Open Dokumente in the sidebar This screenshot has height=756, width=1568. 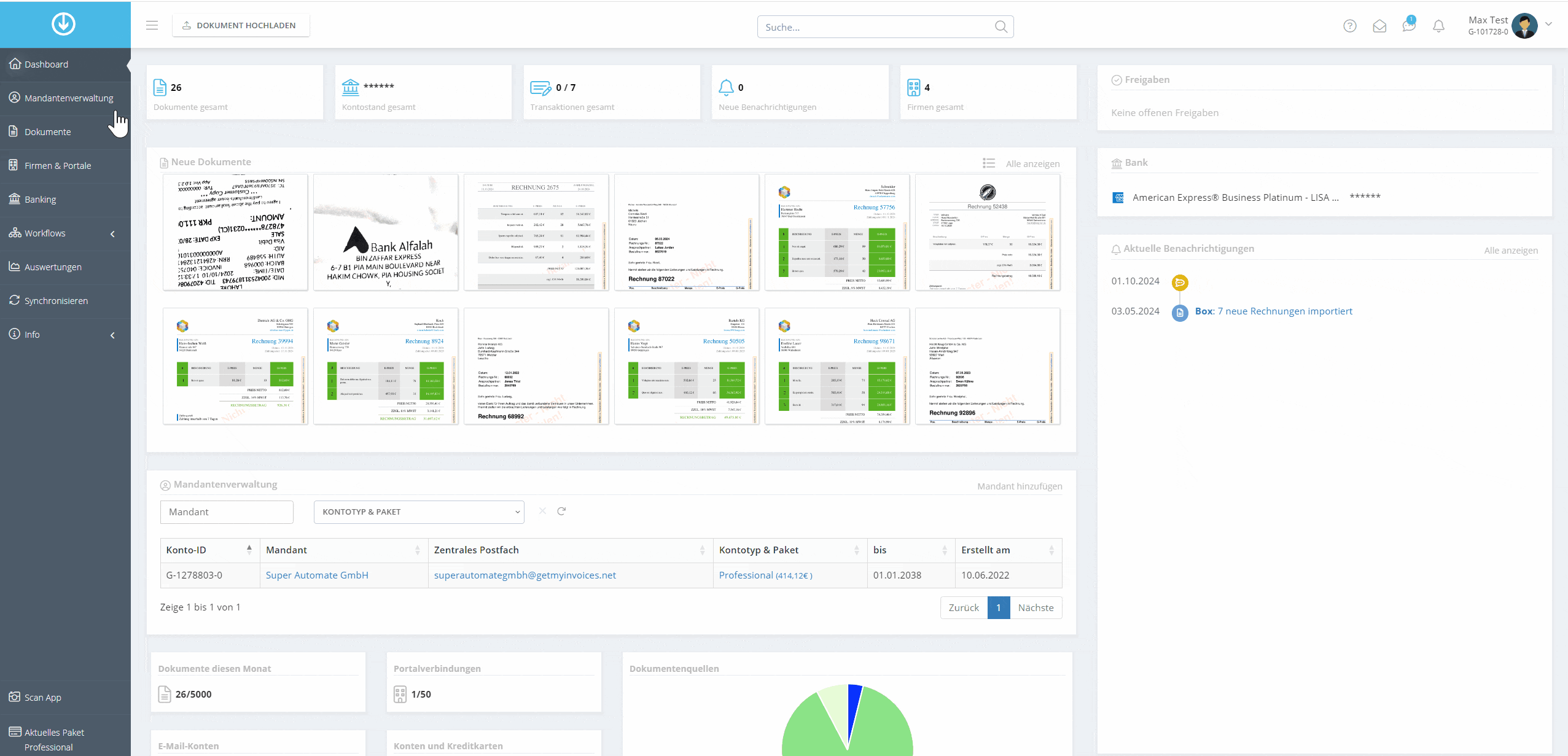pyautogui.click(x=65, y=132)
